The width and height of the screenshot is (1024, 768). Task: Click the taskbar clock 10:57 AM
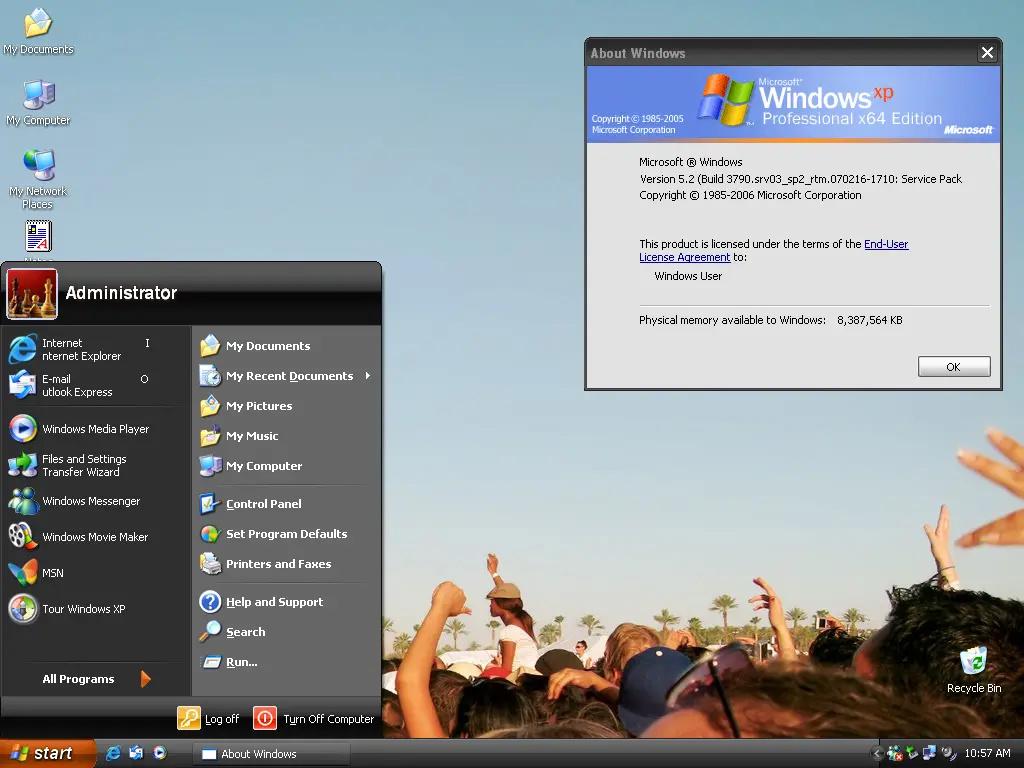tap(987, 754)
